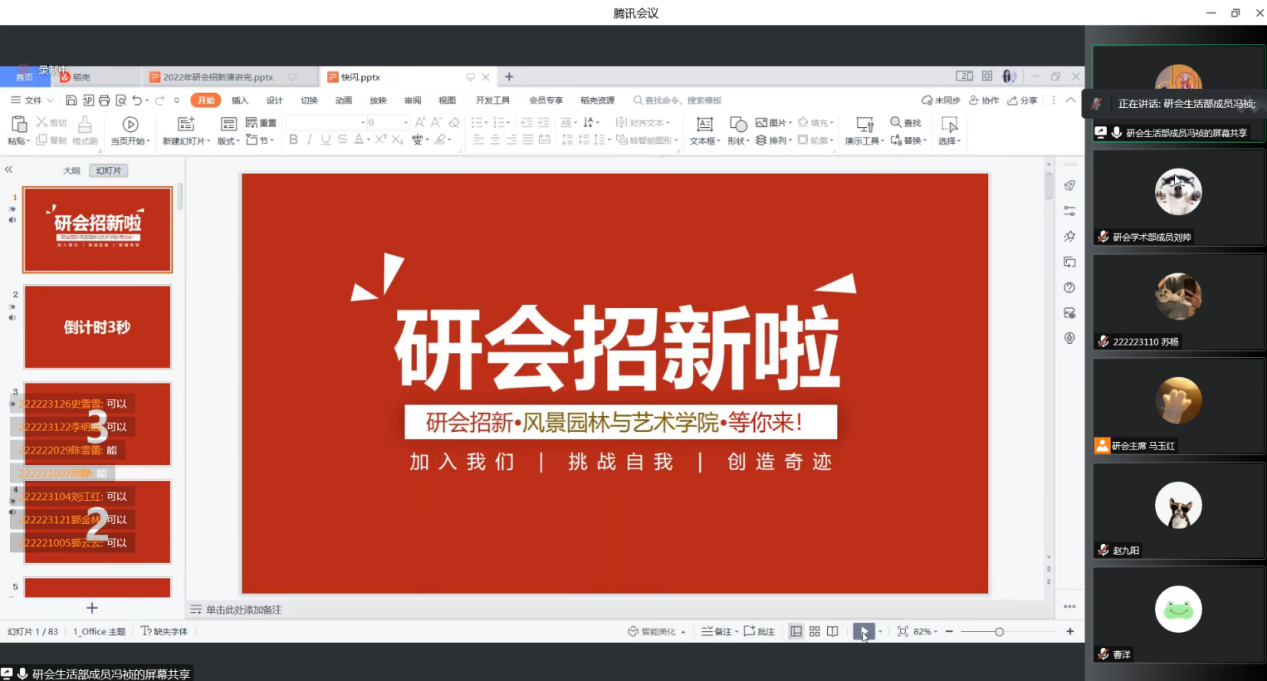Toggle Bold formatting button
The width and height of the screenshot is (1267, 681).
(293, 140)
